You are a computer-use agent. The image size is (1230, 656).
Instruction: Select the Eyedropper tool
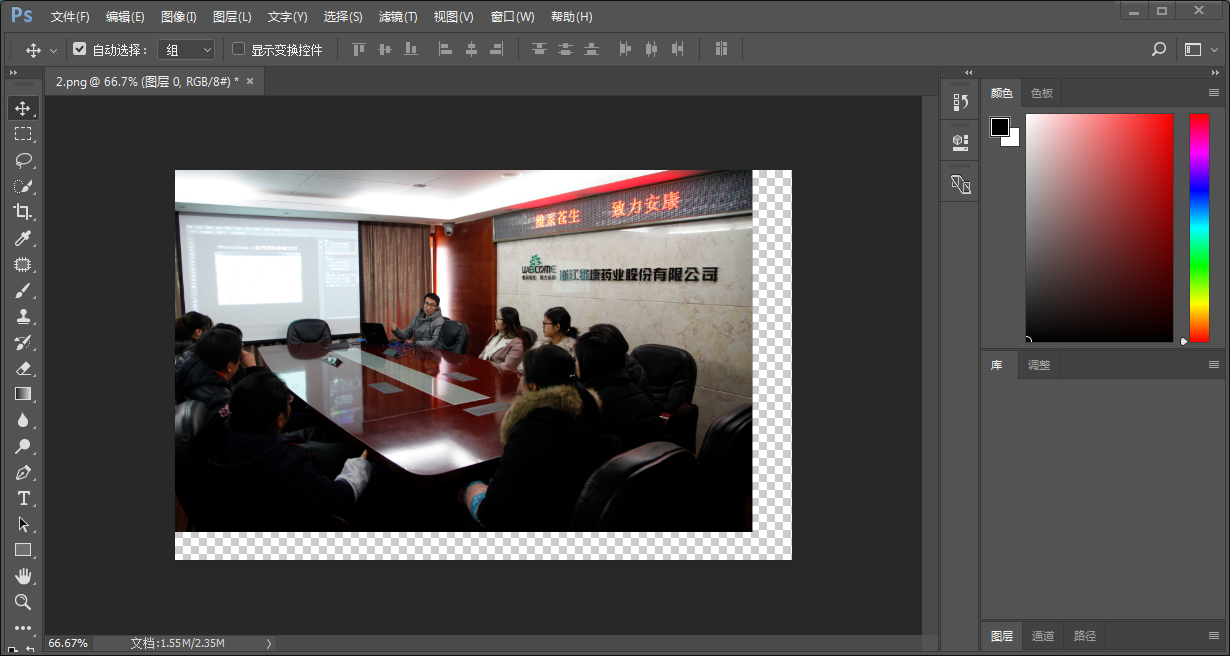(x=22, y=238)
